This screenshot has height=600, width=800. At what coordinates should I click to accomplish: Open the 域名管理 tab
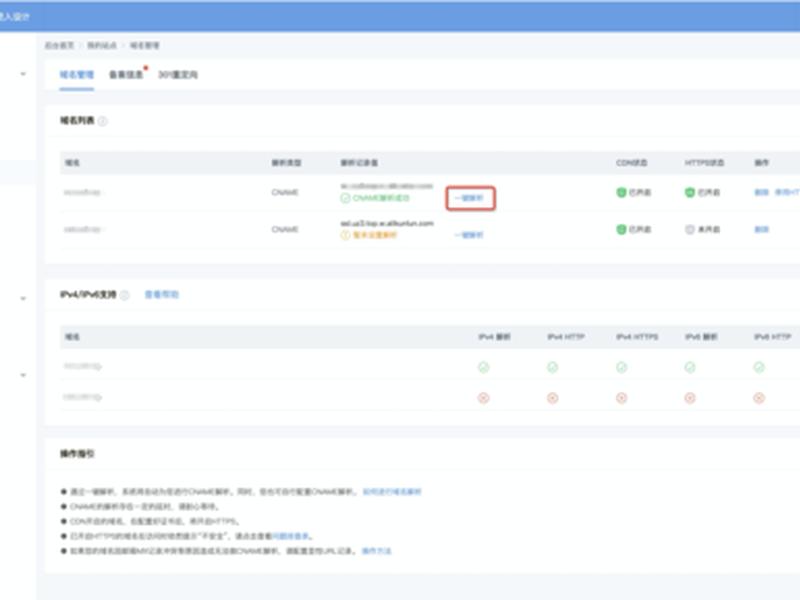point(77,74)
